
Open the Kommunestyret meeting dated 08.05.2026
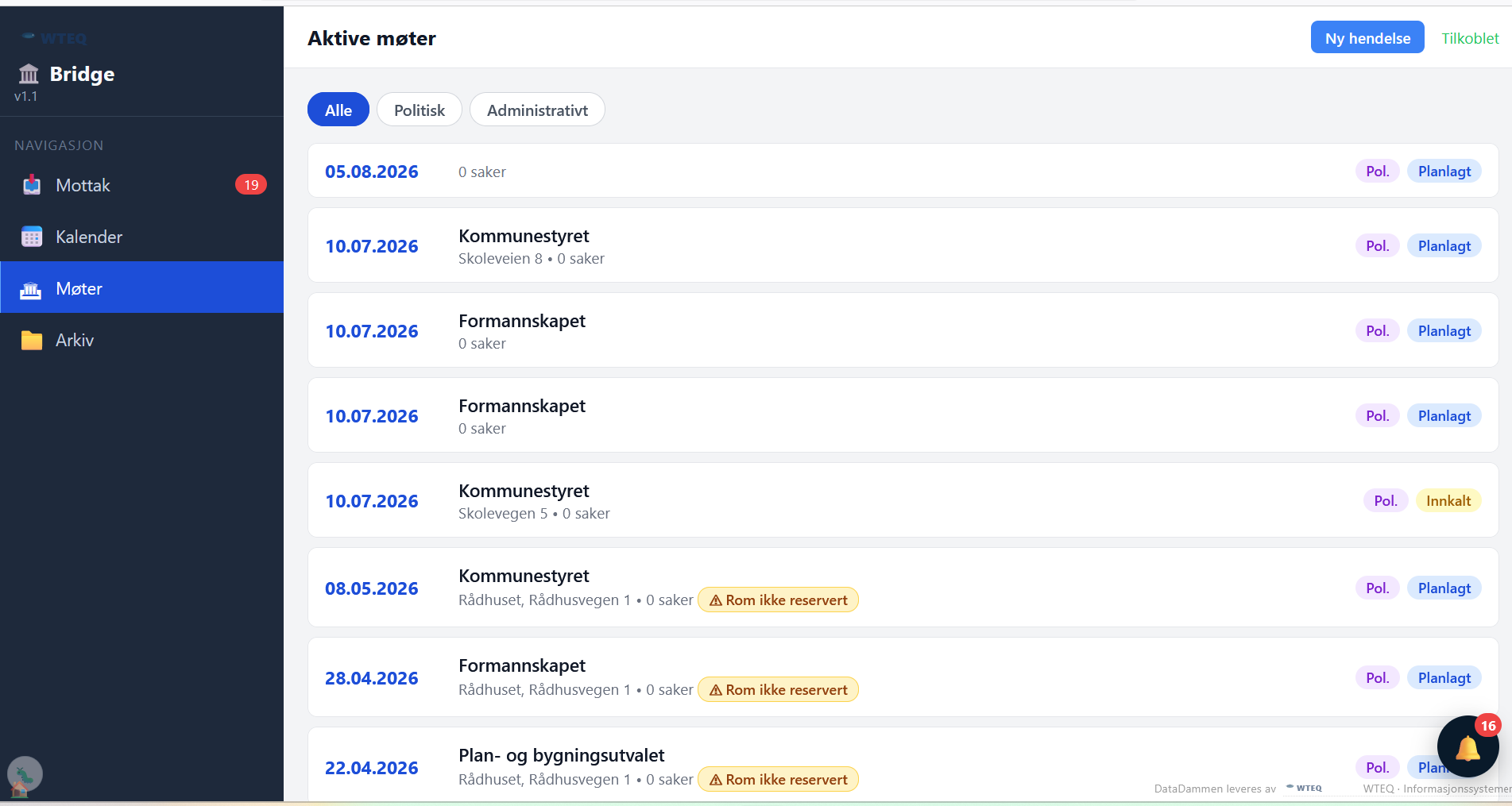[903, 588]
